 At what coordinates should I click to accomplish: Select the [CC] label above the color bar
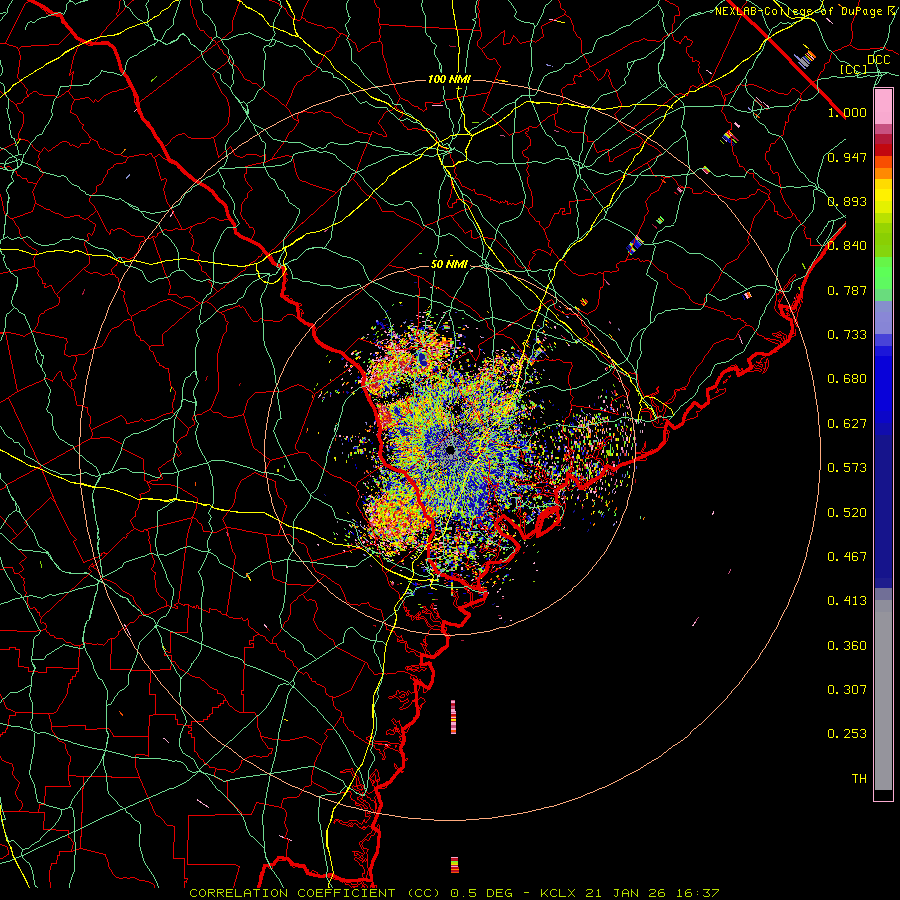(x=854, y=69)
